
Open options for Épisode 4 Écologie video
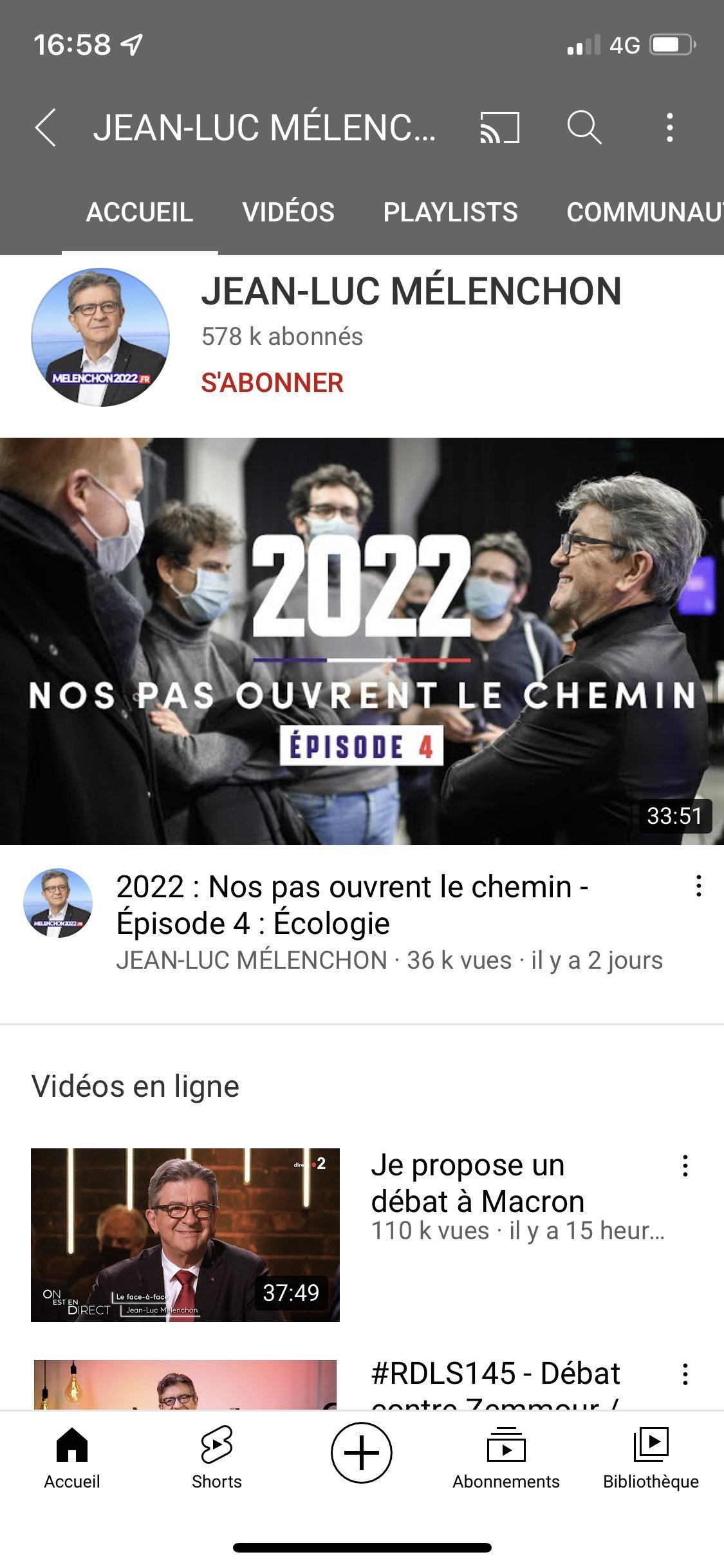click(698, 886)
